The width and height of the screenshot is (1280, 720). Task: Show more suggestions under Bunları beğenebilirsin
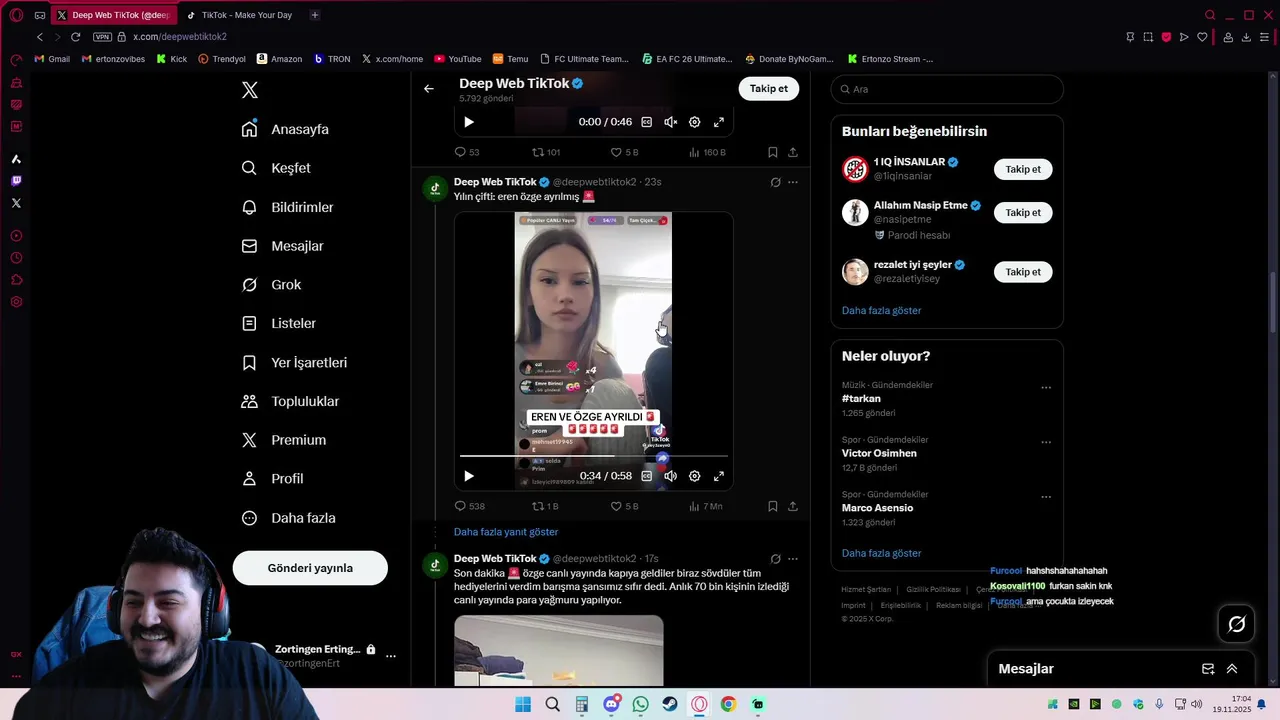(882, 310)
